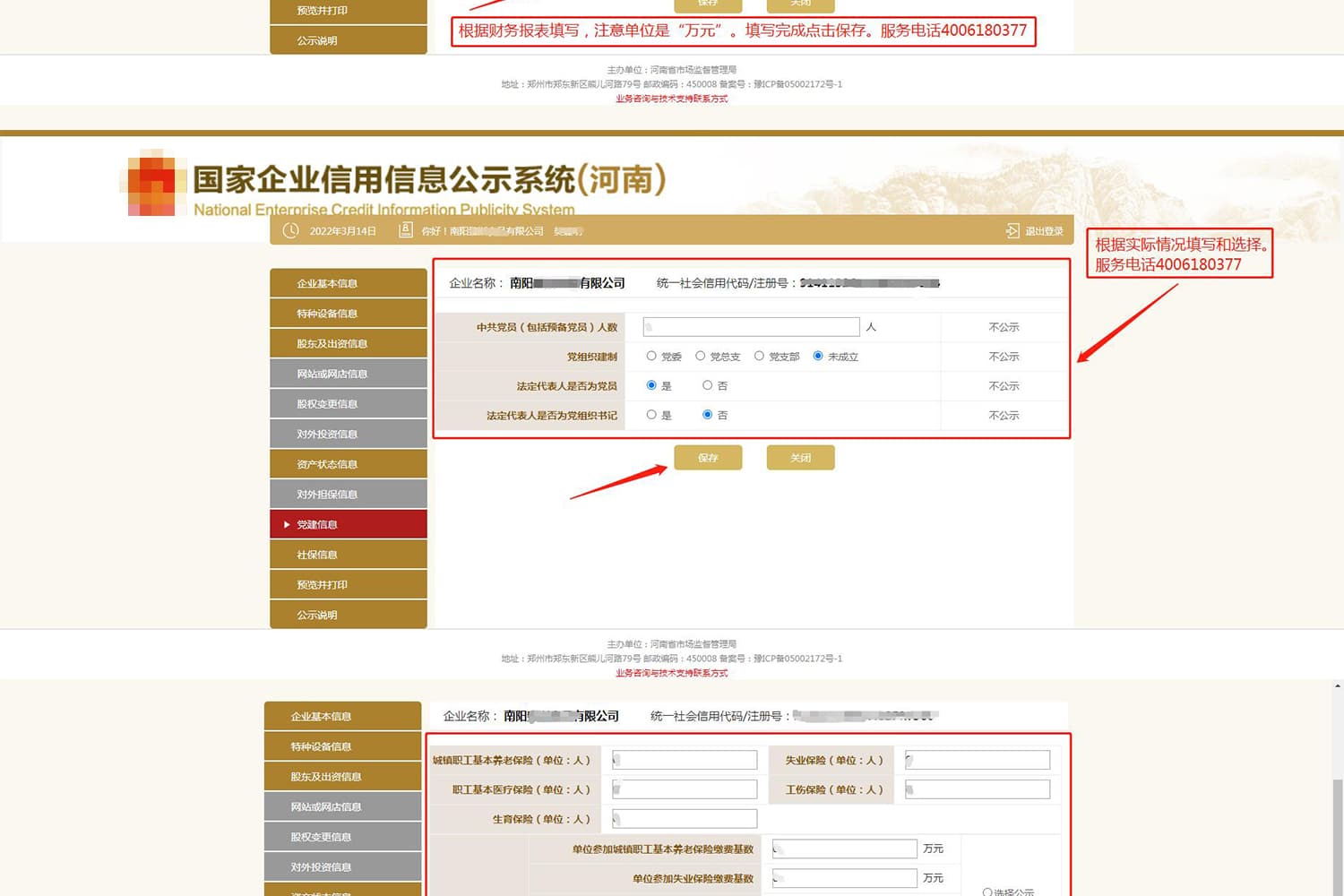Choose 党支部 for party organization type
The height and width of the screenshot is (896, 1344).
[759, 357]
